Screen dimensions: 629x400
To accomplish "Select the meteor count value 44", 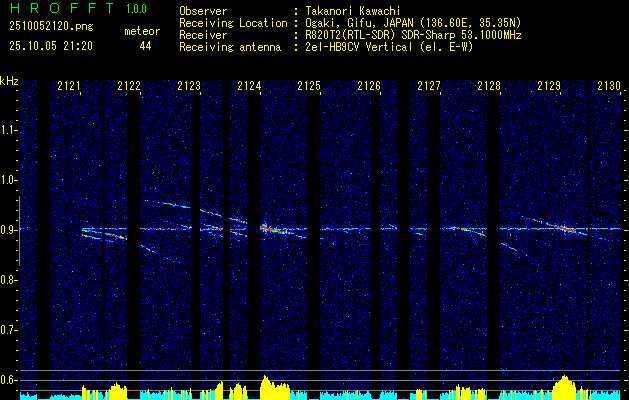I will pos(145,46).
